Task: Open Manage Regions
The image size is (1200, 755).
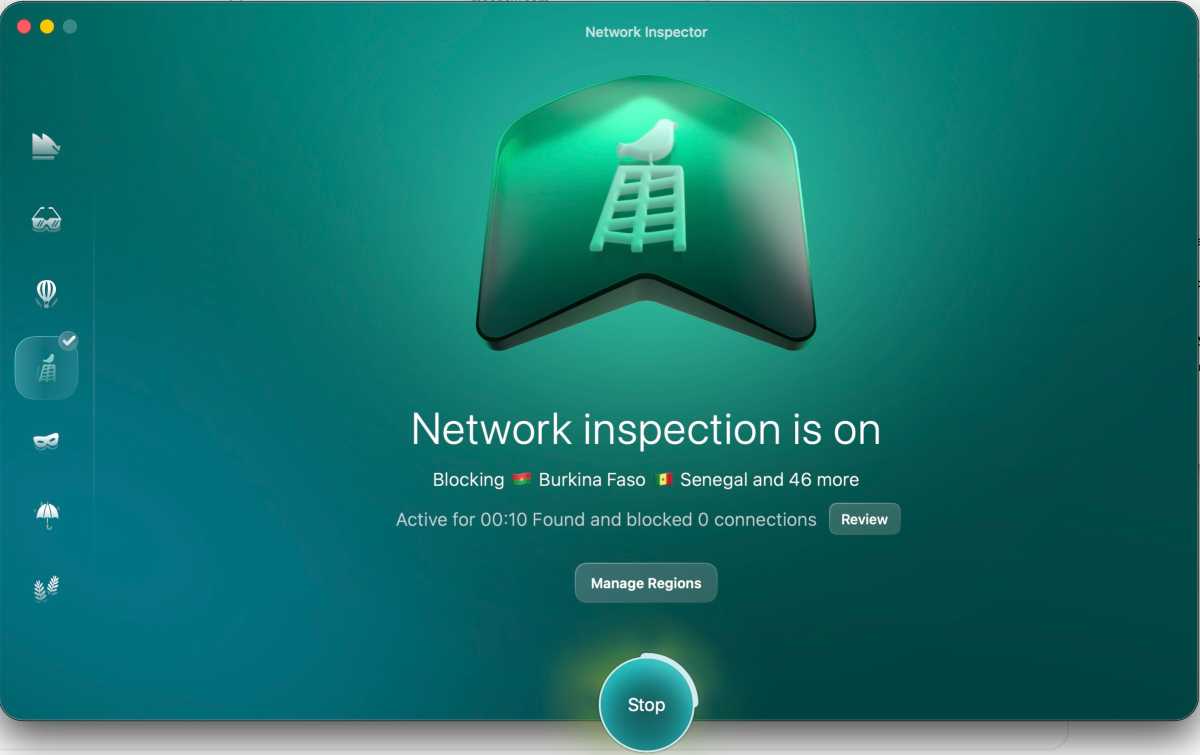Action: (646, 583)
